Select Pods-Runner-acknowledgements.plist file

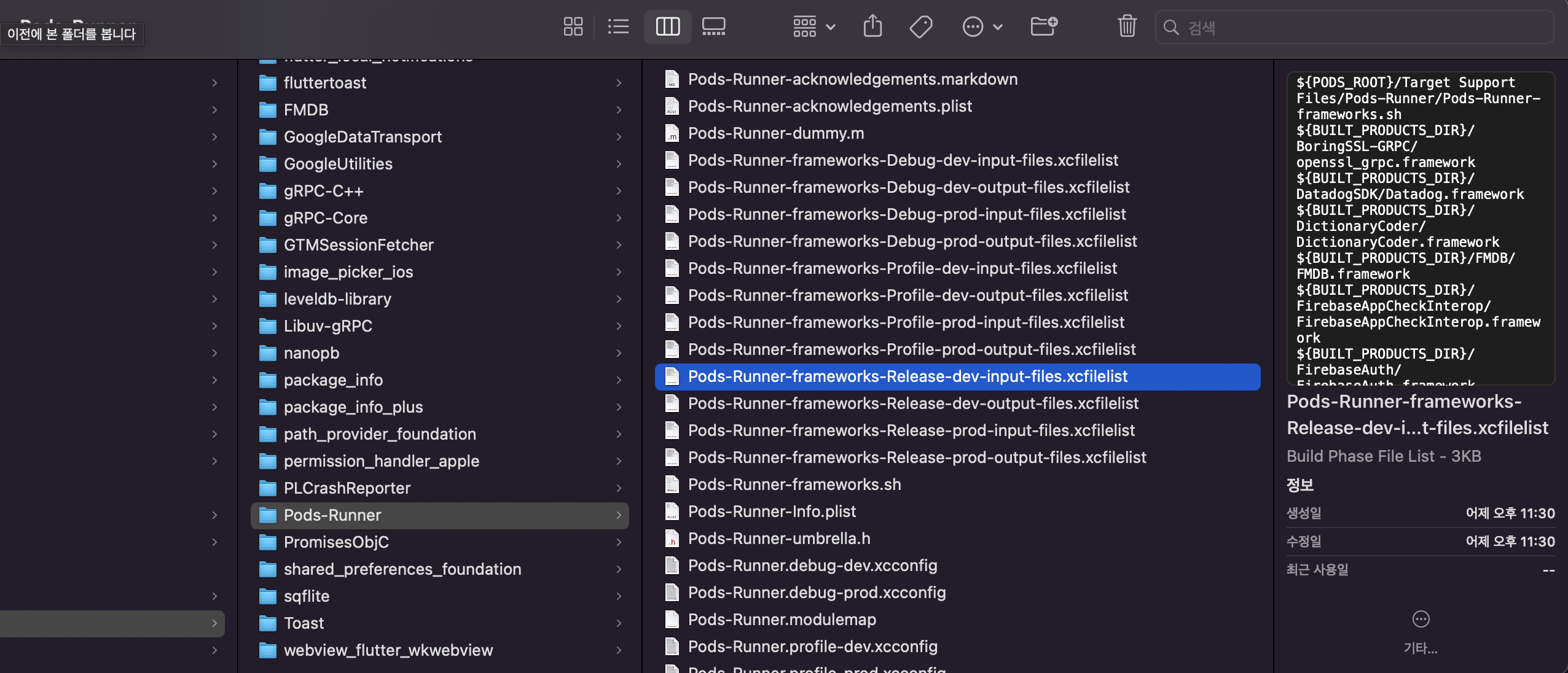tap(957, 106)
